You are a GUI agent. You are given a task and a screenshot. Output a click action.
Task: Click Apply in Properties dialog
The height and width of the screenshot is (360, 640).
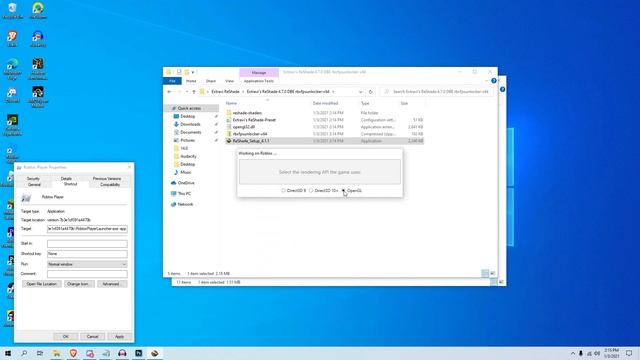pyautogui.click(x=119, y=337)
